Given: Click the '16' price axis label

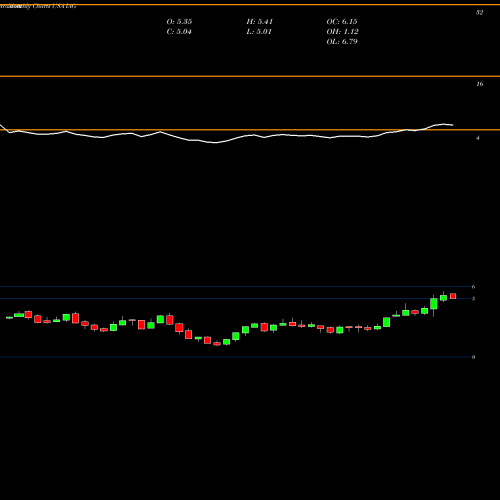Looking at the screenshot, I should 479,84.
